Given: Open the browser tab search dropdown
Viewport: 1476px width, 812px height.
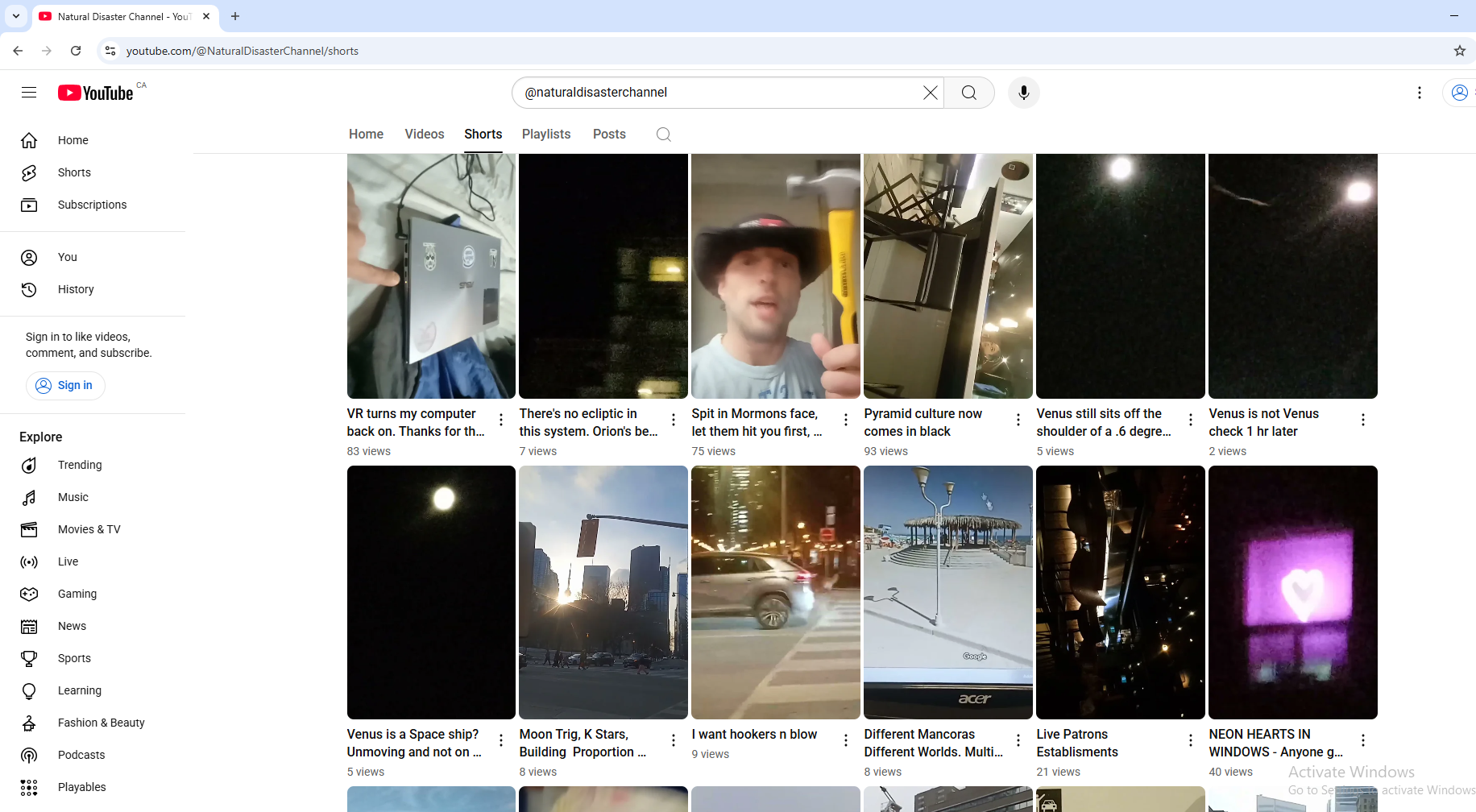Looking at the screenshot, I should 16,16.
